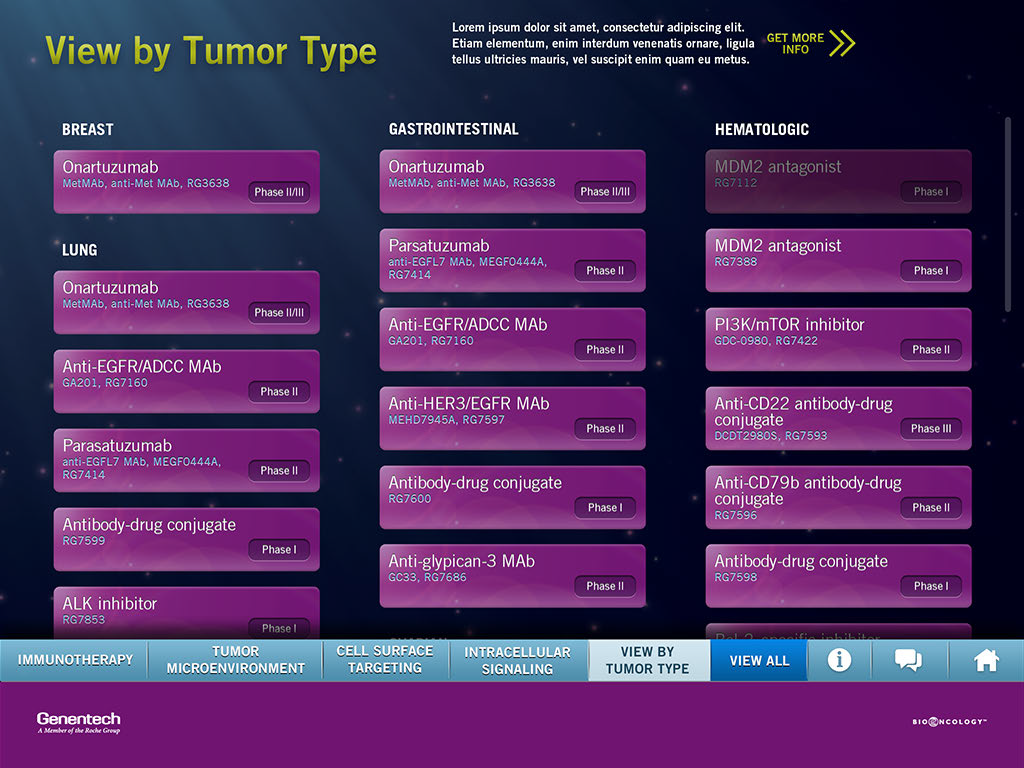Click Phase II/III badge on Breast Onartuzumab
Image resolution: width=1024 pixels, height=768 pixels.
coord(279,192)
